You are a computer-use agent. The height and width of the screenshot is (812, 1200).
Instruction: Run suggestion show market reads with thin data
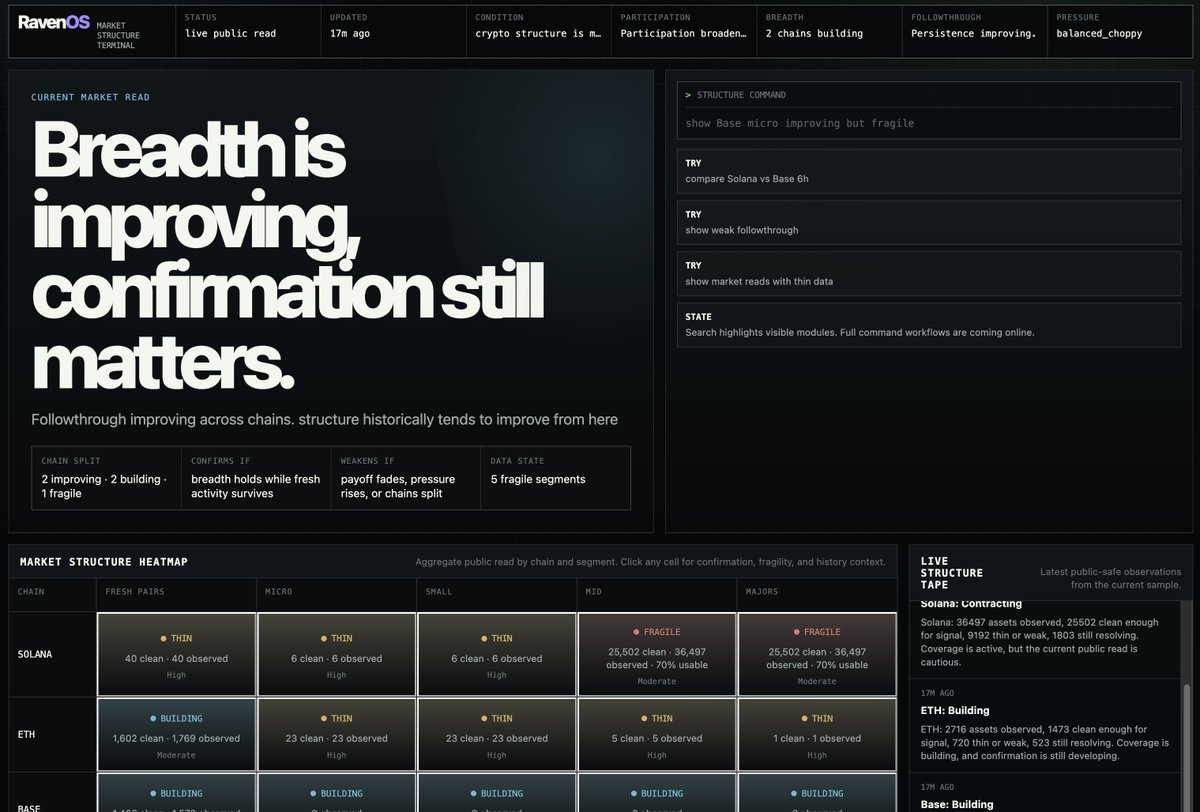(929, 274)
